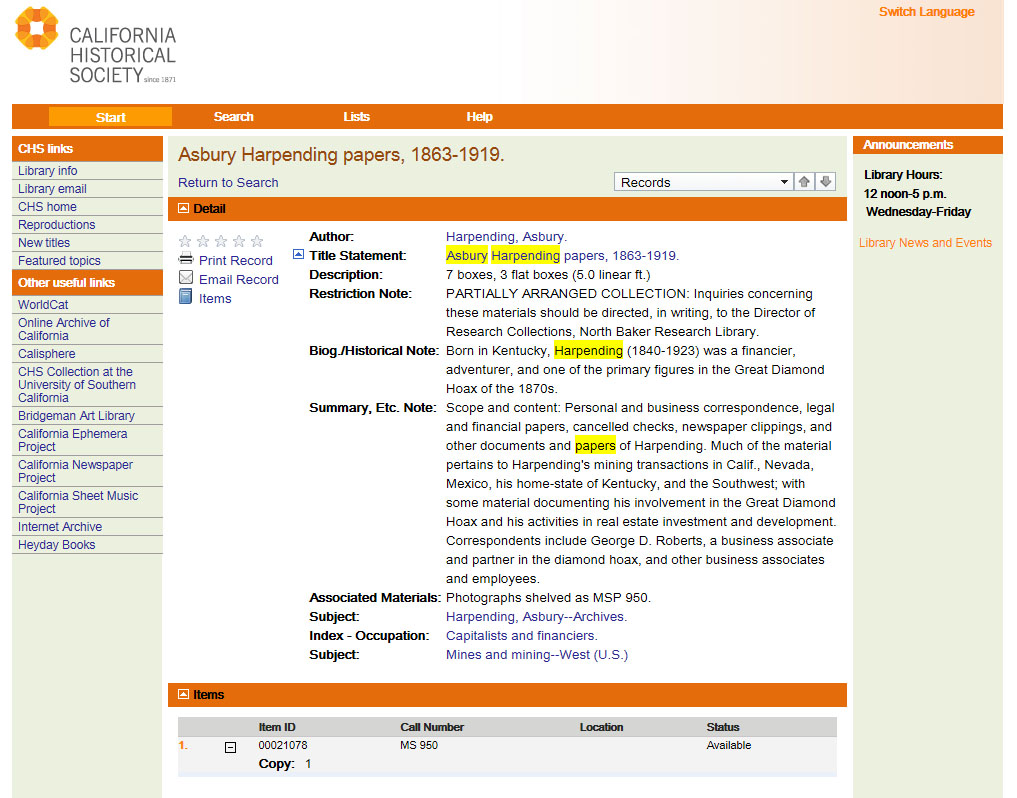Image resolution: width=1017 pixels, height=798 pixels.
Task: Open subject Harpending, Asbury--Archives
Action: [x=536, y=617]
